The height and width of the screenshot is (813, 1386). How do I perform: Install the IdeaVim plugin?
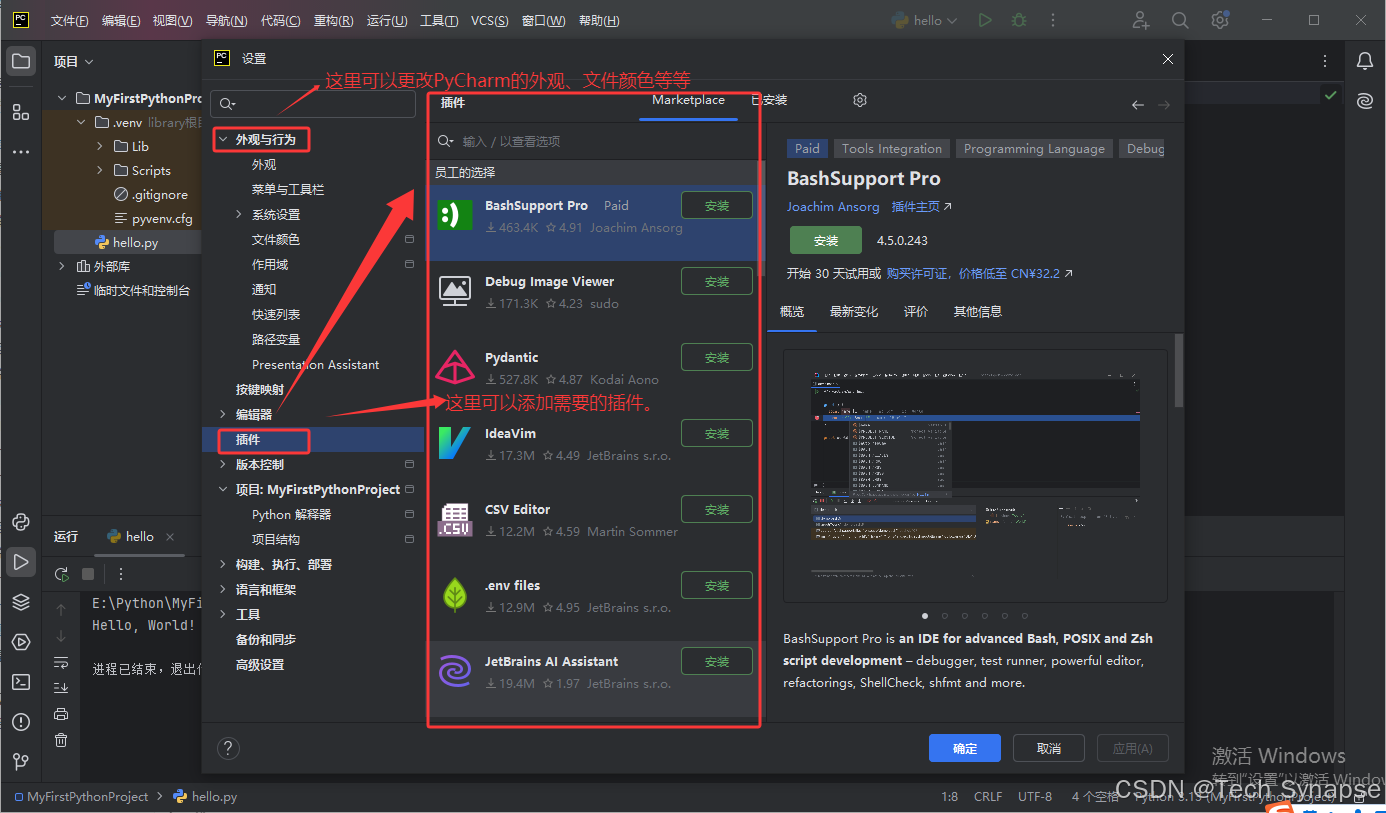[717, 433]
